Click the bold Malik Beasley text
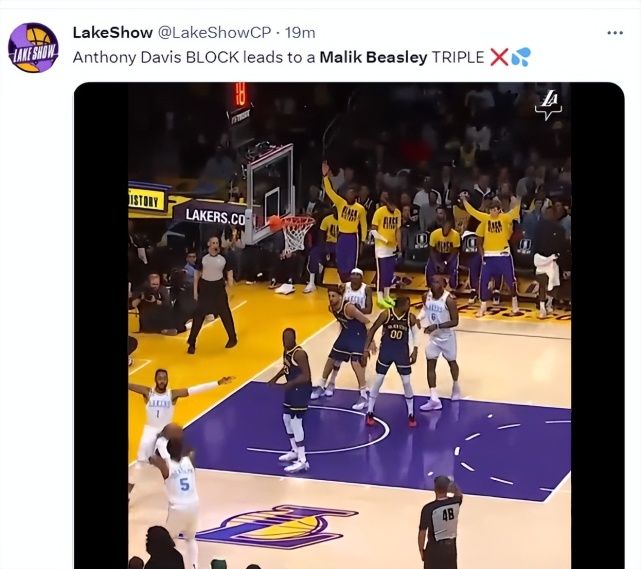This screenshot has width=641, height=569. pyautogui.click(x=373, y=58)
